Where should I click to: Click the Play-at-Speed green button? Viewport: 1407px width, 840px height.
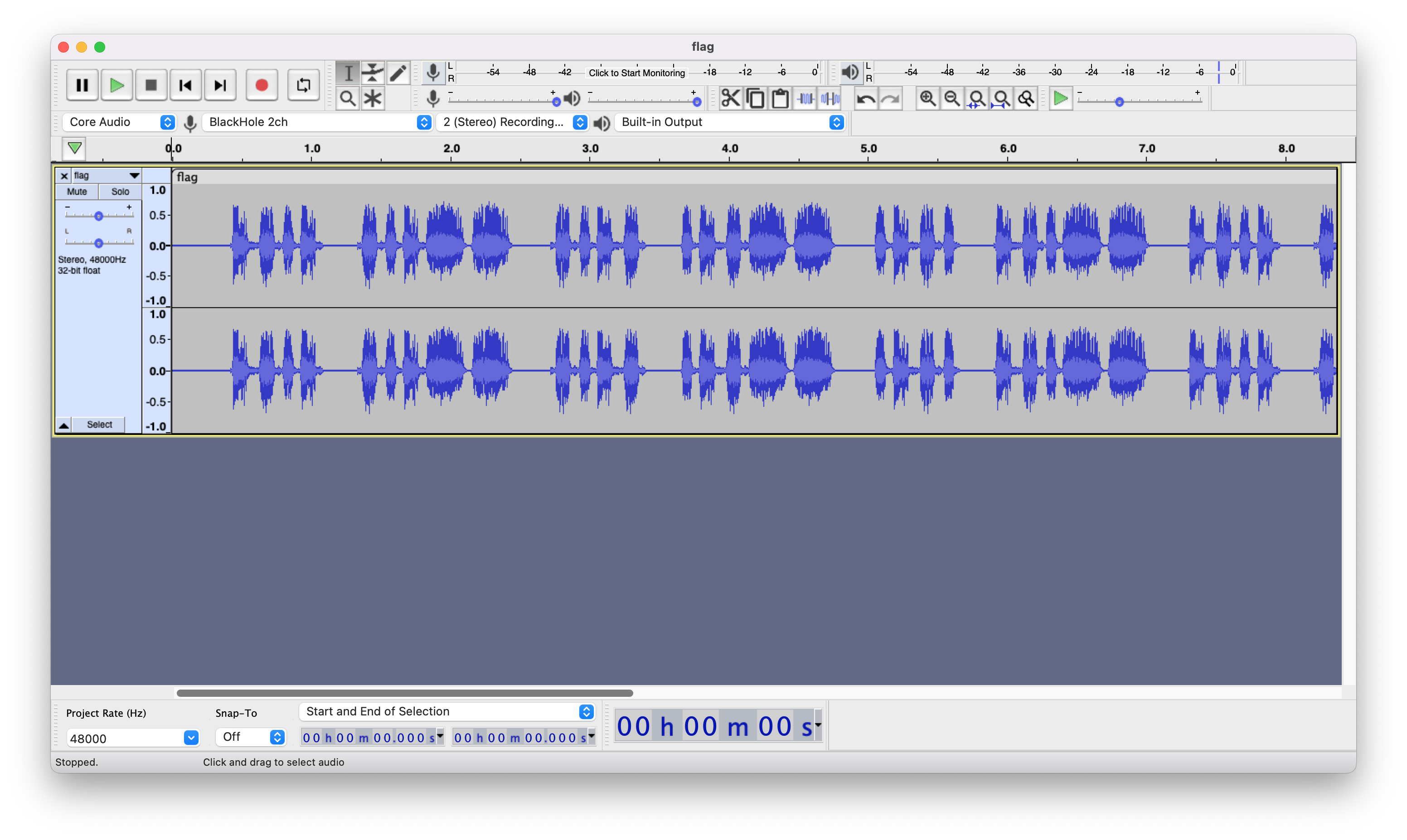pyautogui.click(x=1061, y=98)
